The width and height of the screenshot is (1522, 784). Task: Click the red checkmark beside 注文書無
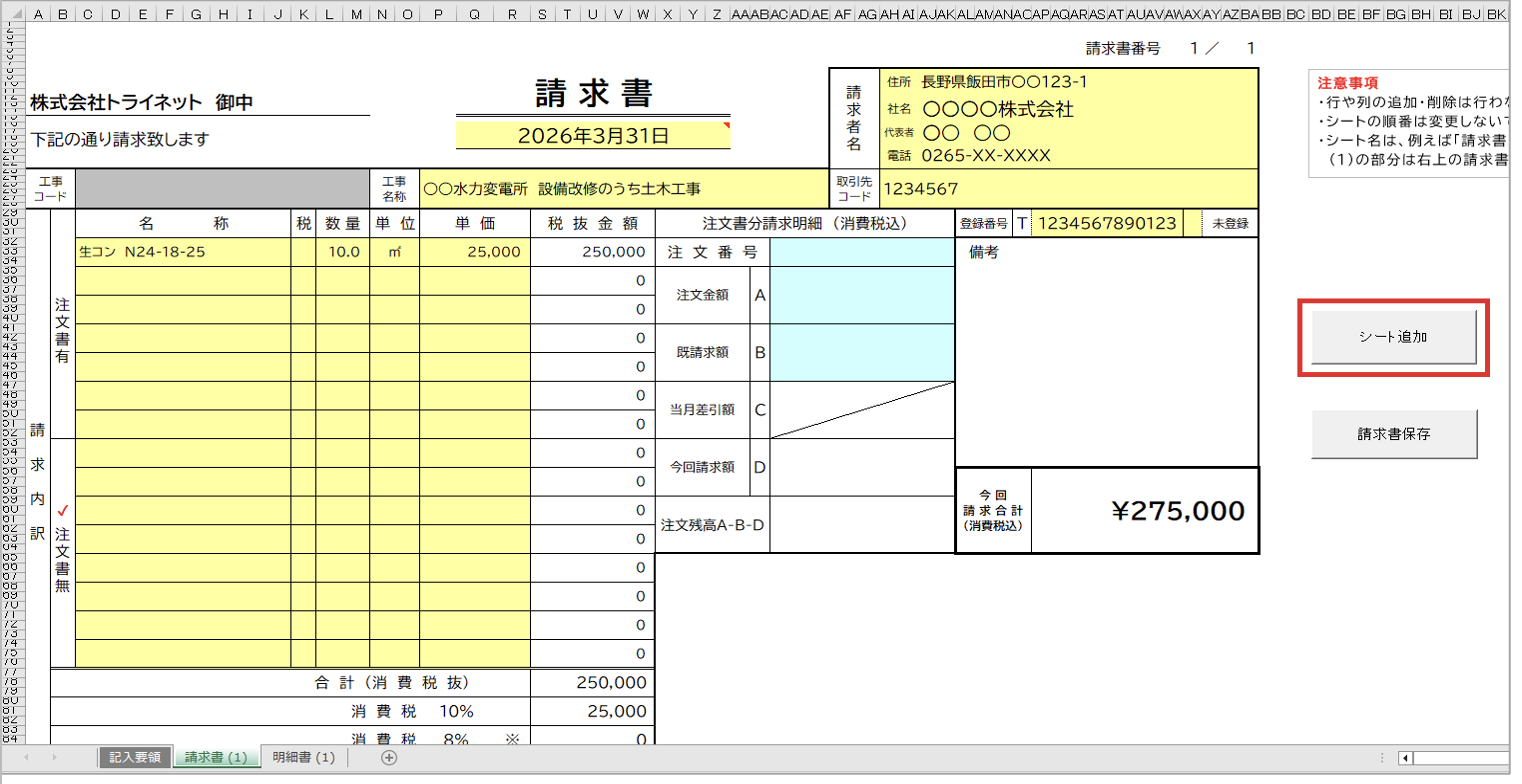[63, 511]
